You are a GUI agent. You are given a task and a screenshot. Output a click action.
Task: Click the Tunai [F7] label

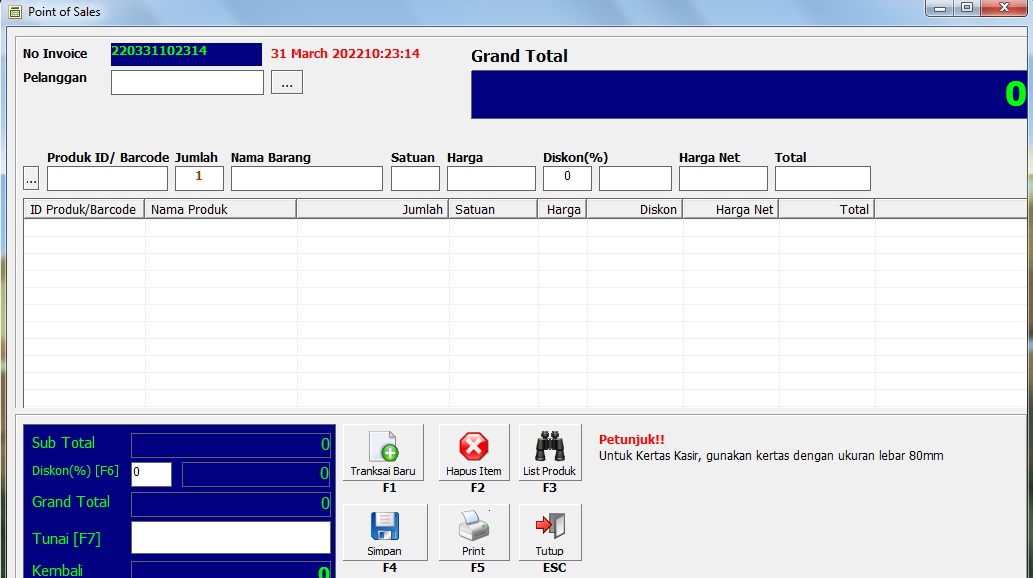[67, 539]
